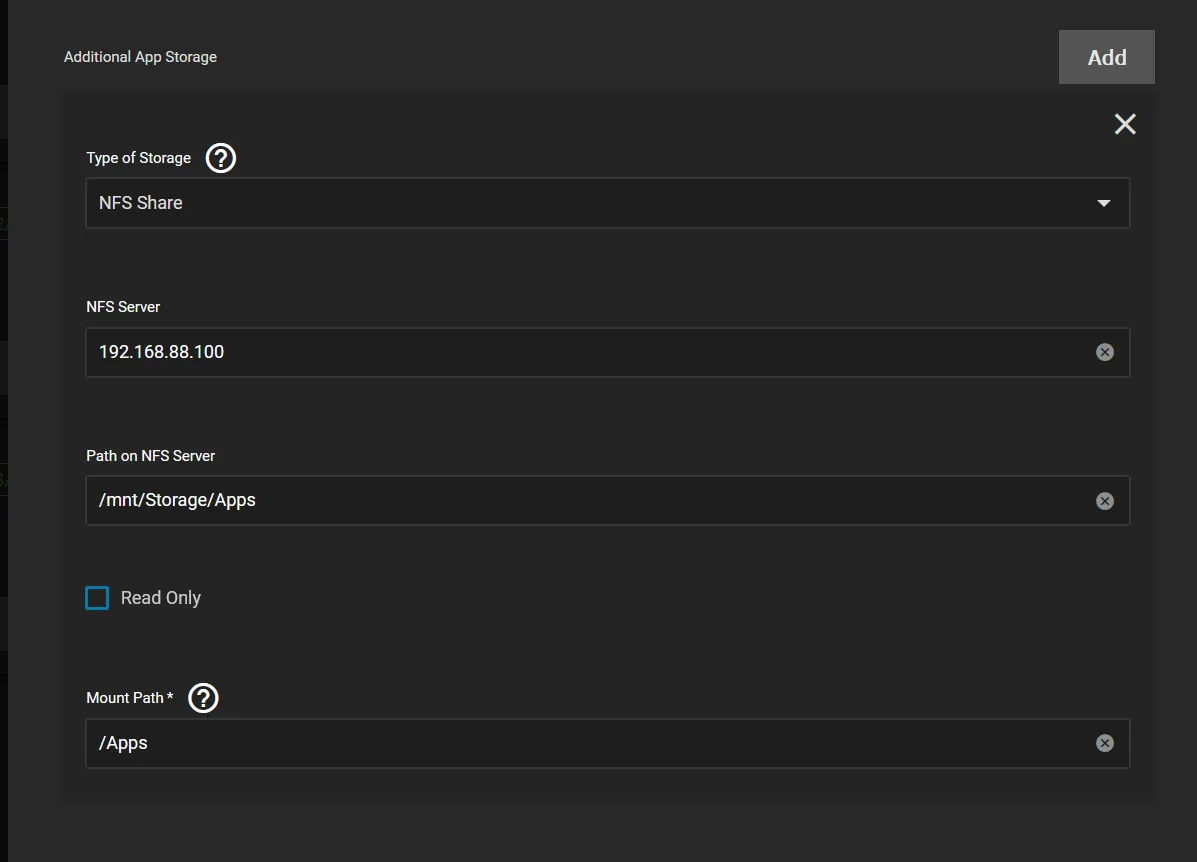Clear the Mount Path field value
The height and width of the screenshot is (862, 1197).
1104,743
